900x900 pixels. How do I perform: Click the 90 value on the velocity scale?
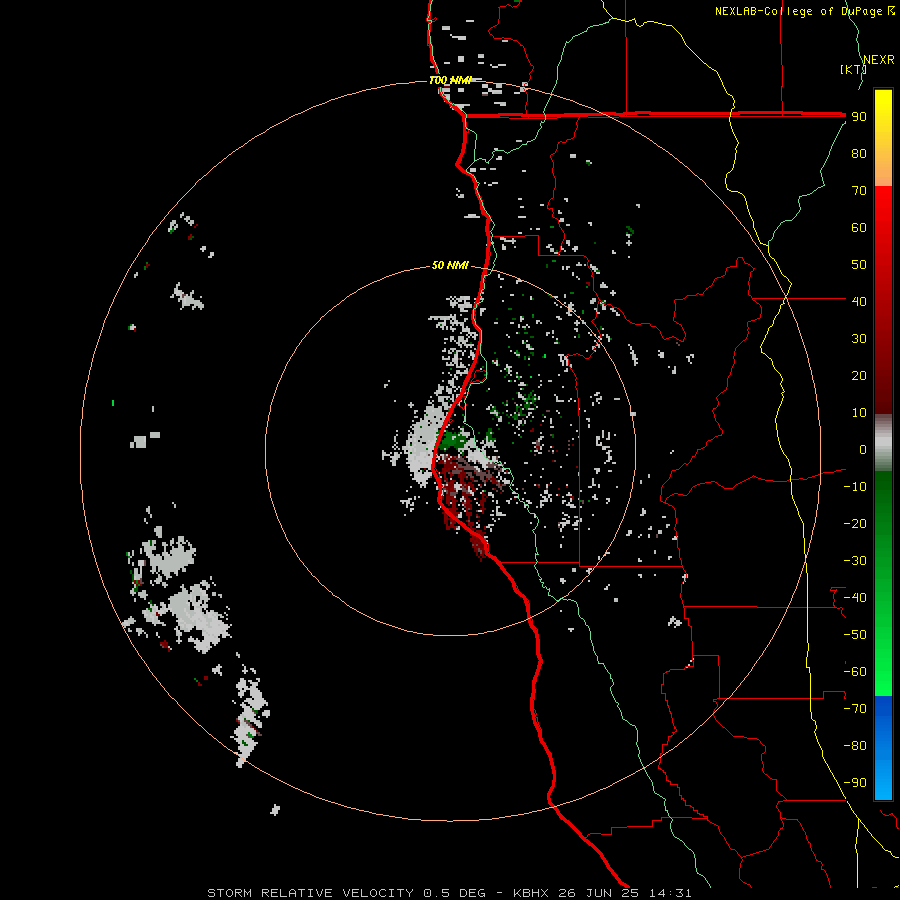click(x=859, y=117)
